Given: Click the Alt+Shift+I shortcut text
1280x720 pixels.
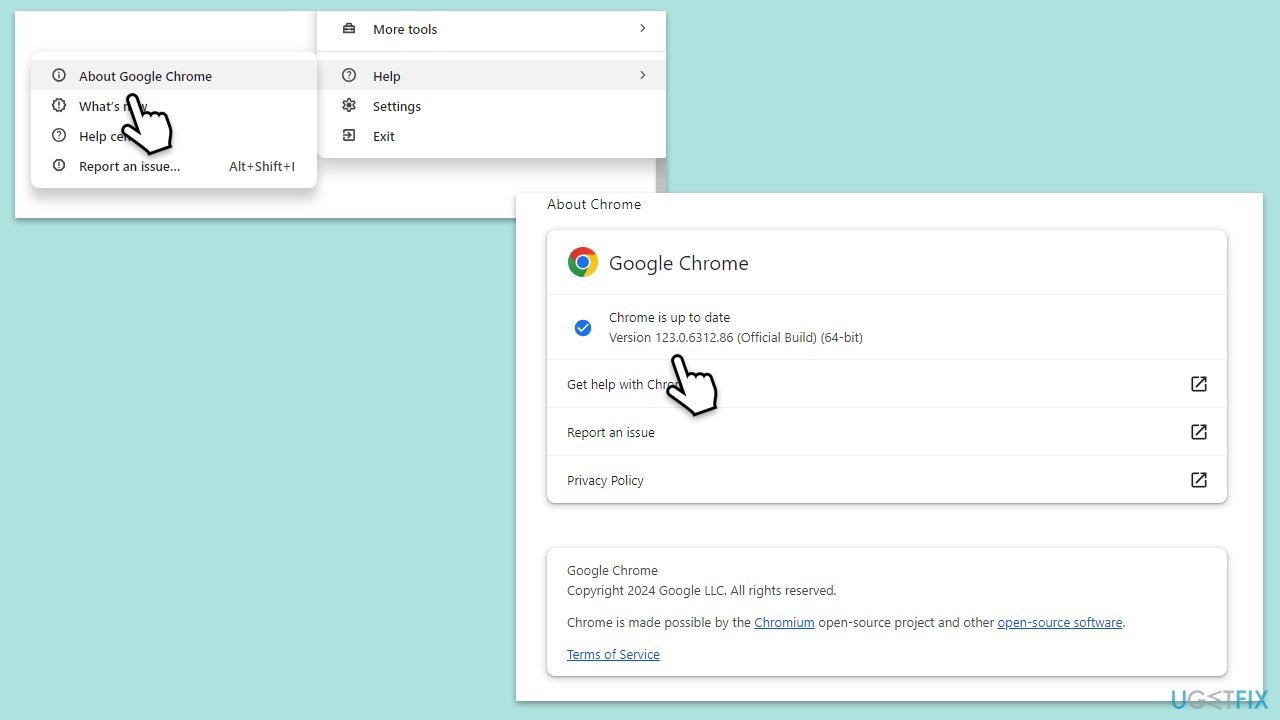Looking at the screenshot, I should 262,166.
